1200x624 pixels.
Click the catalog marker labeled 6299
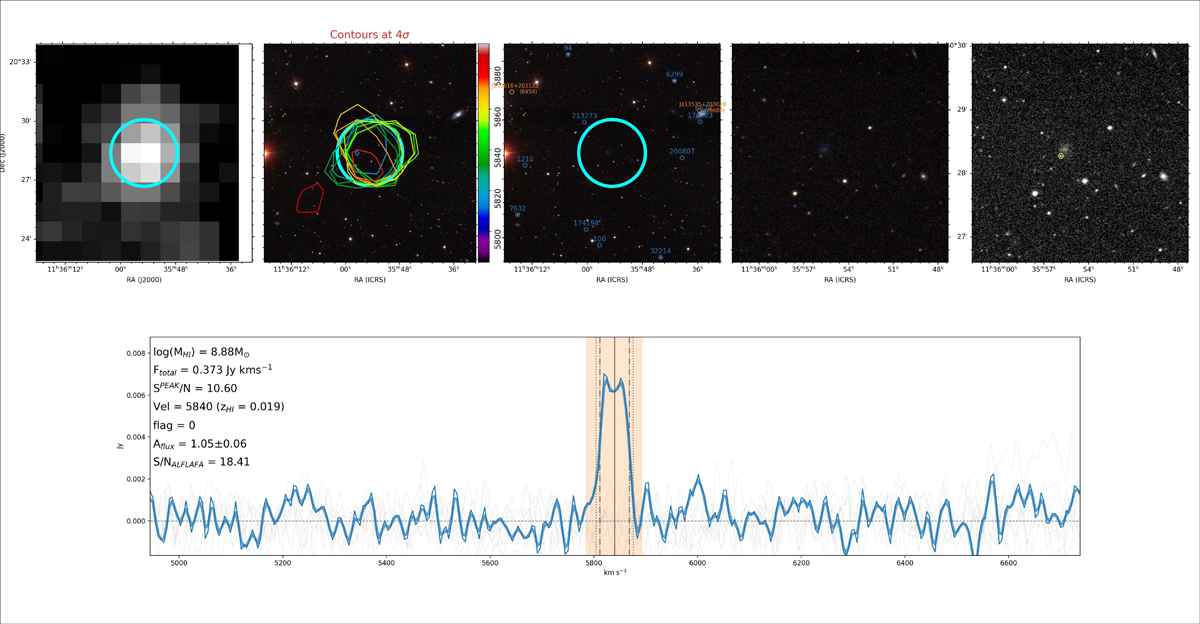[x=675, y=81]
